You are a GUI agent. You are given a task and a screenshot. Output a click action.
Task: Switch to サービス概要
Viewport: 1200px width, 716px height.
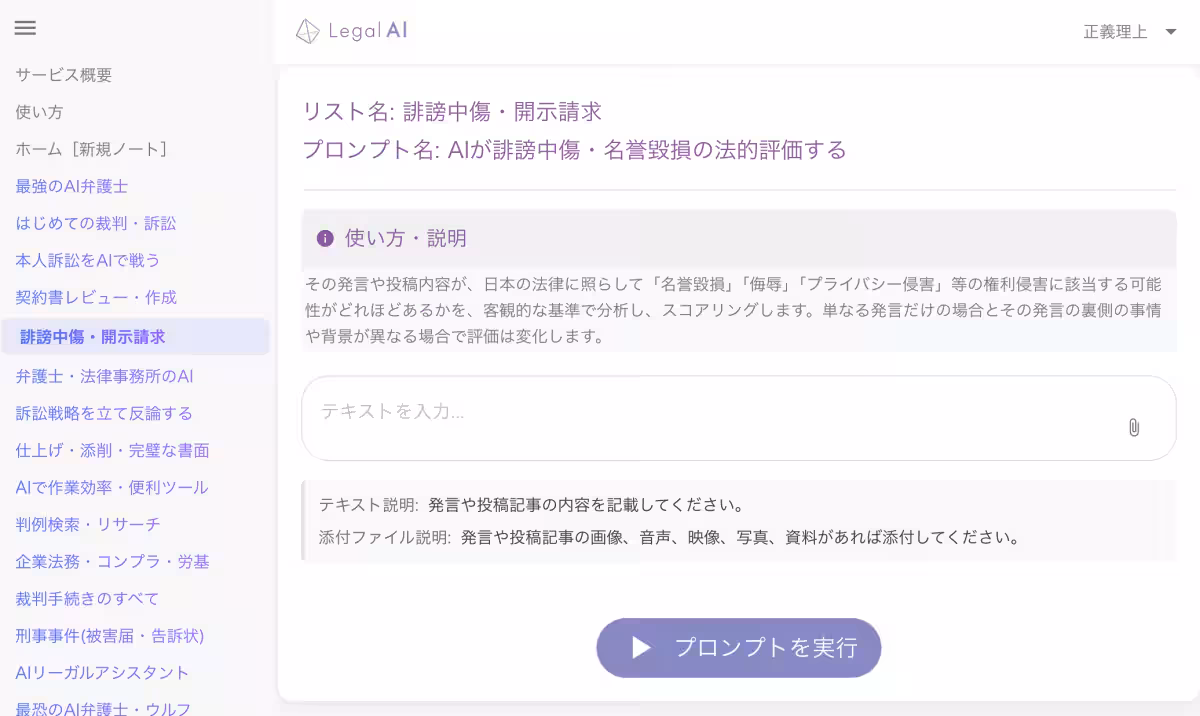[x=62, y=74]
